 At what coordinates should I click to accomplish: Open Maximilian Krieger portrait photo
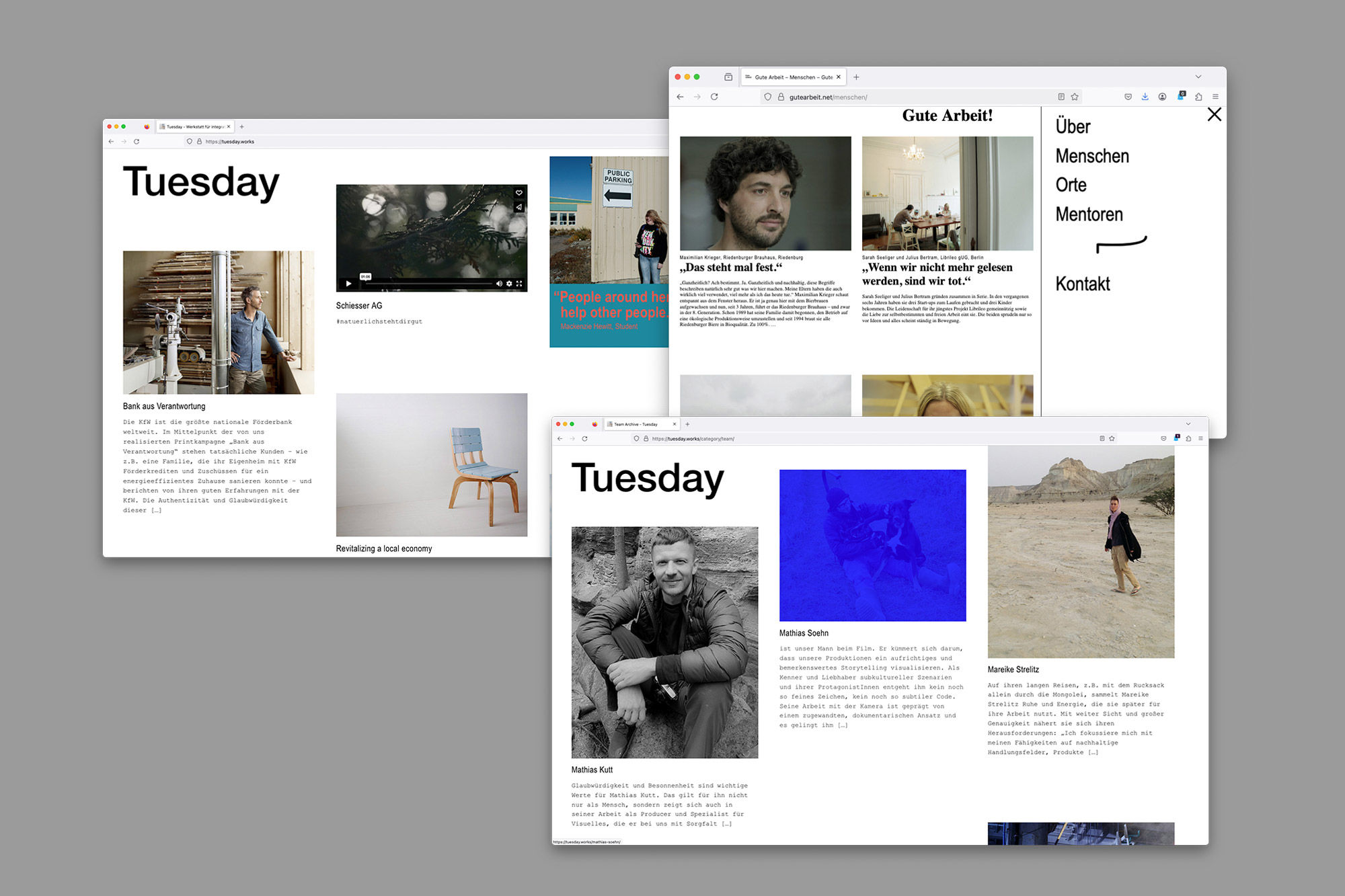(x=765, y=194)
